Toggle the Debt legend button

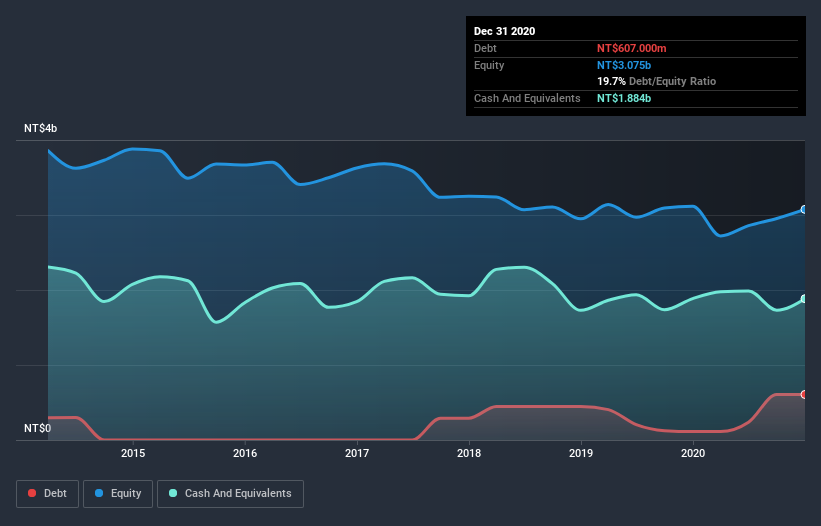[47, 494]
